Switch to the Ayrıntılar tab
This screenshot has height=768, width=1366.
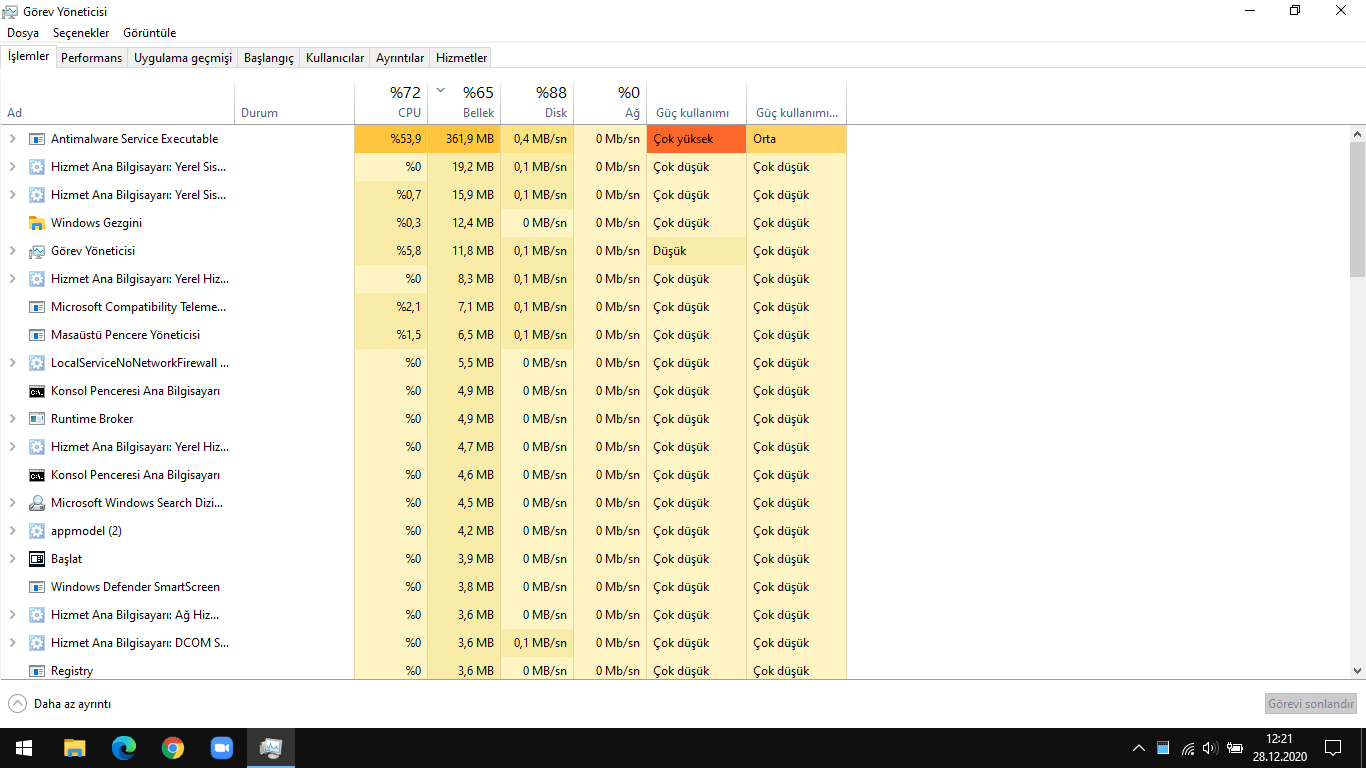[400, 58]
